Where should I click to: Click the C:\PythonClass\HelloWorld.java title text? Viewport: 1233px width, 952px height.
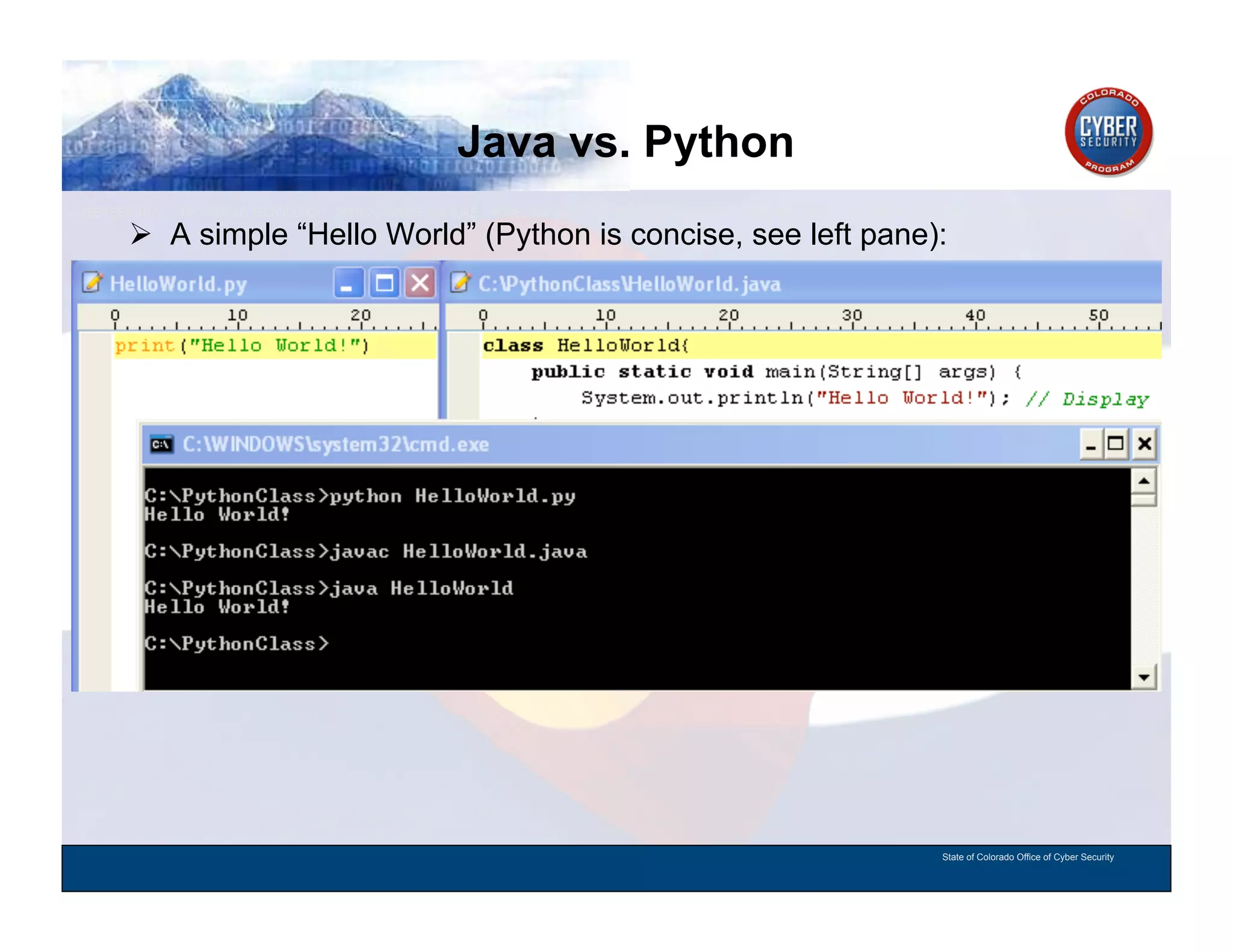pyautogui.click(x=629, y=283)
